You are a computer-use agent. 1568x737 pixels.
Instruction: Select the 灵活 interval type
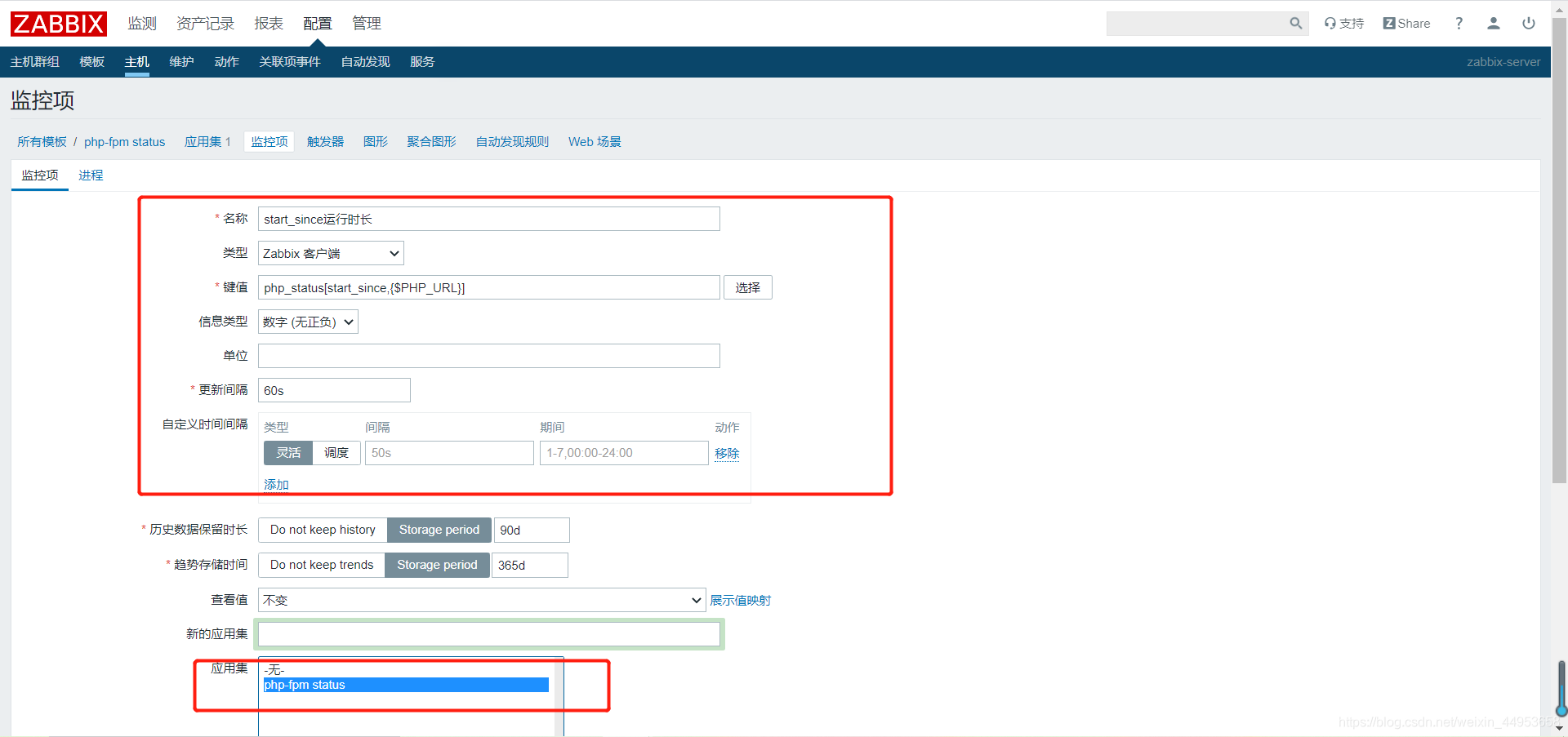click(x=288, y=453)
